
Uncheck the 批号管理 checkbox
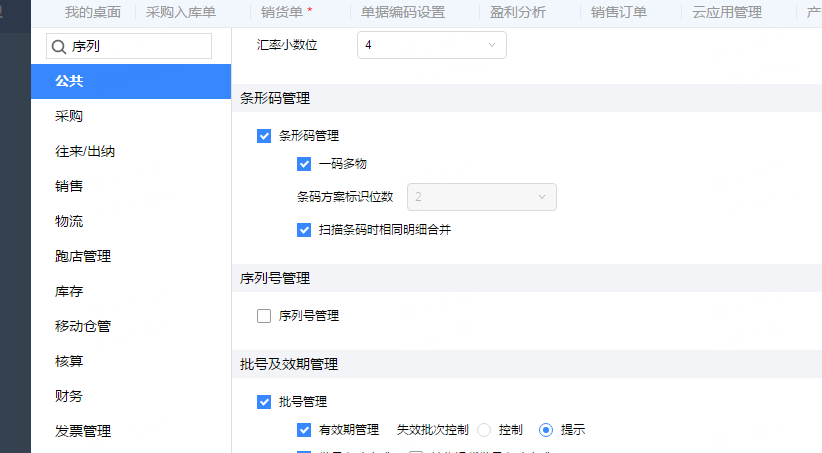click(264, 402)
